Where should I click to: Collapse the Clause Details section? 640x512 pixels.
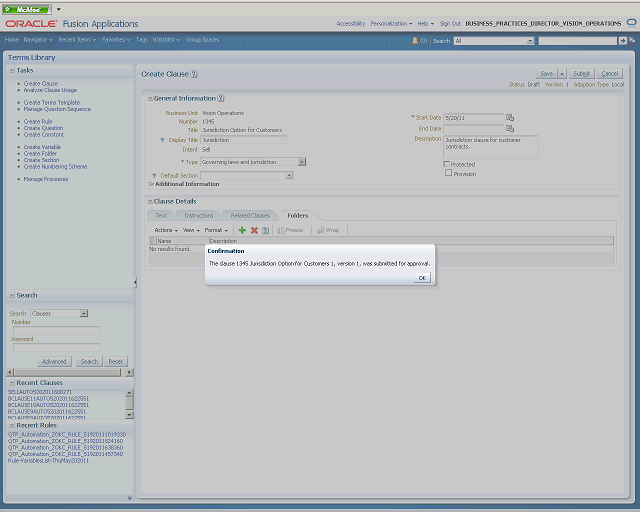coord(150,202)
